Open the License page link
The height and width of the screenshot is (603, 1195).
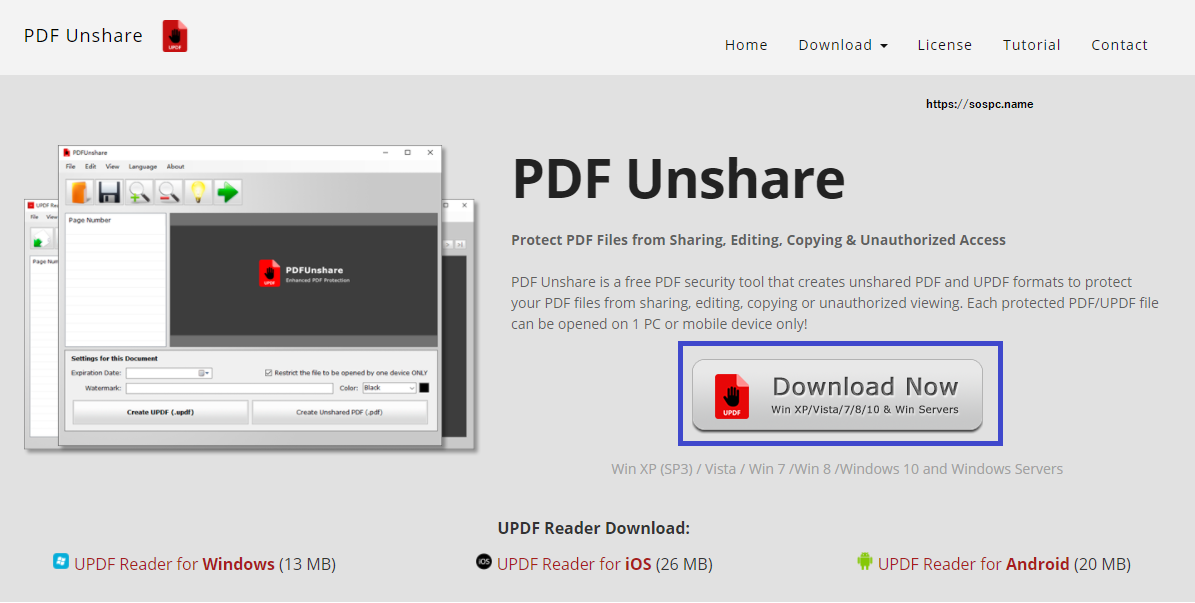[x=944, y=45]
